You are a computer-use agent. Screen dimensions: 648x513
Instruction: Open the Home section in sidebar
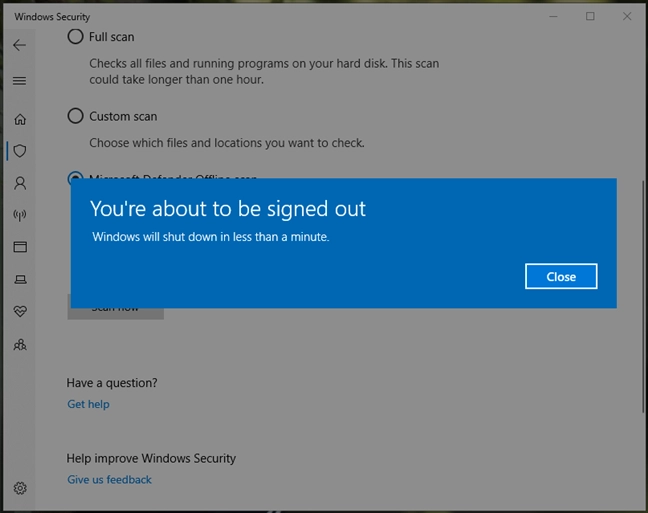pos(20,119)
